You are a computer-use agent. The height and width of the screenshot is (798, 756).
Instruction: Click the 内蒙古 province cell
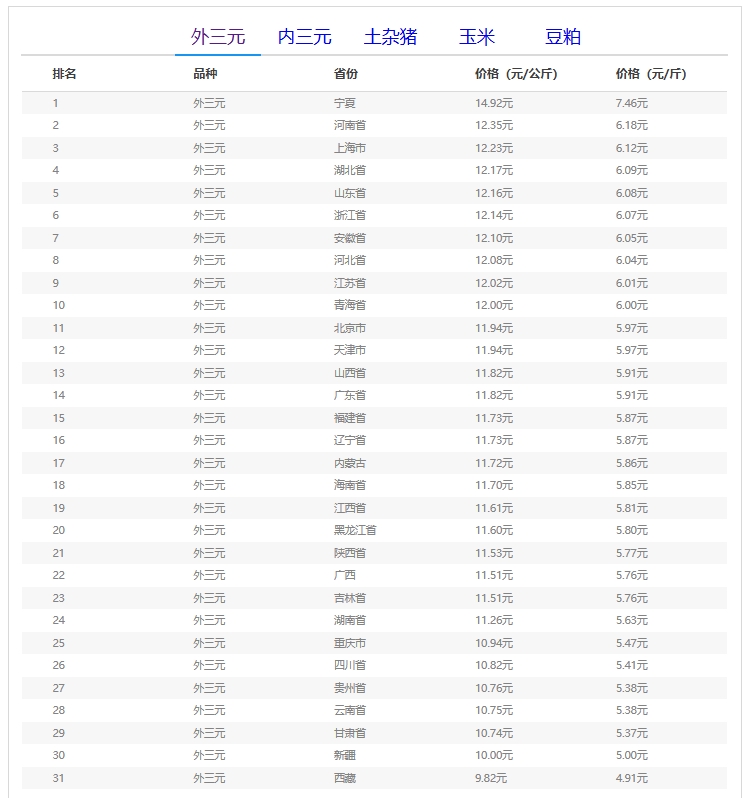coord(350,463)
